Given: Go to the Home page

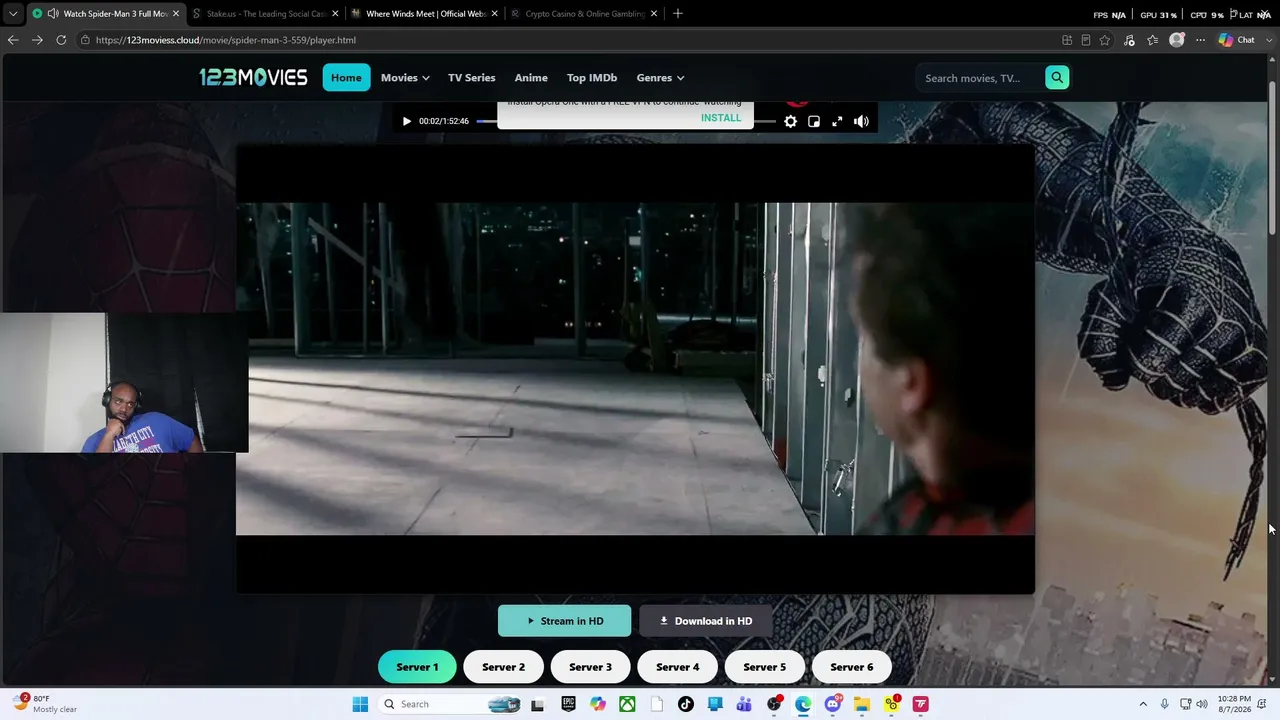Looking at the screenshot, I should (346, 78).
